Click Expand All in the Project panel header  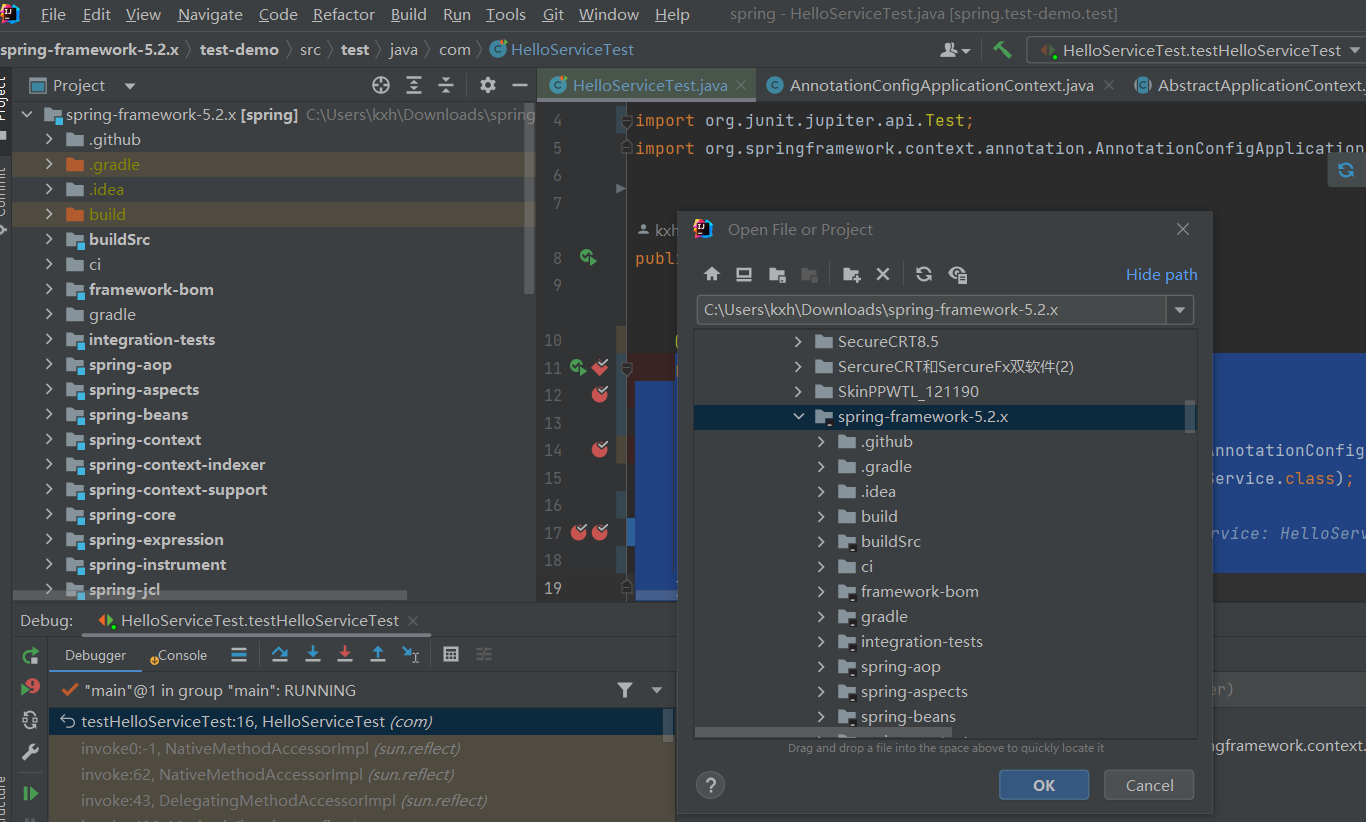414,85
